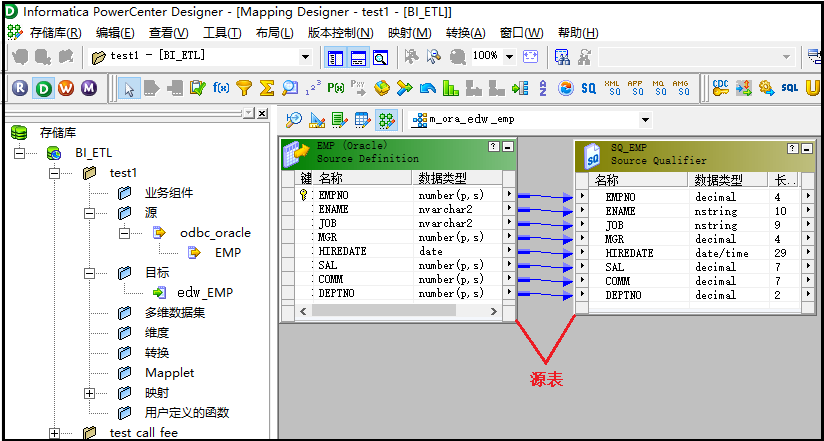The image size is (824, 441).
Task: Add an AMG SQ transformation
Action: 681,88
